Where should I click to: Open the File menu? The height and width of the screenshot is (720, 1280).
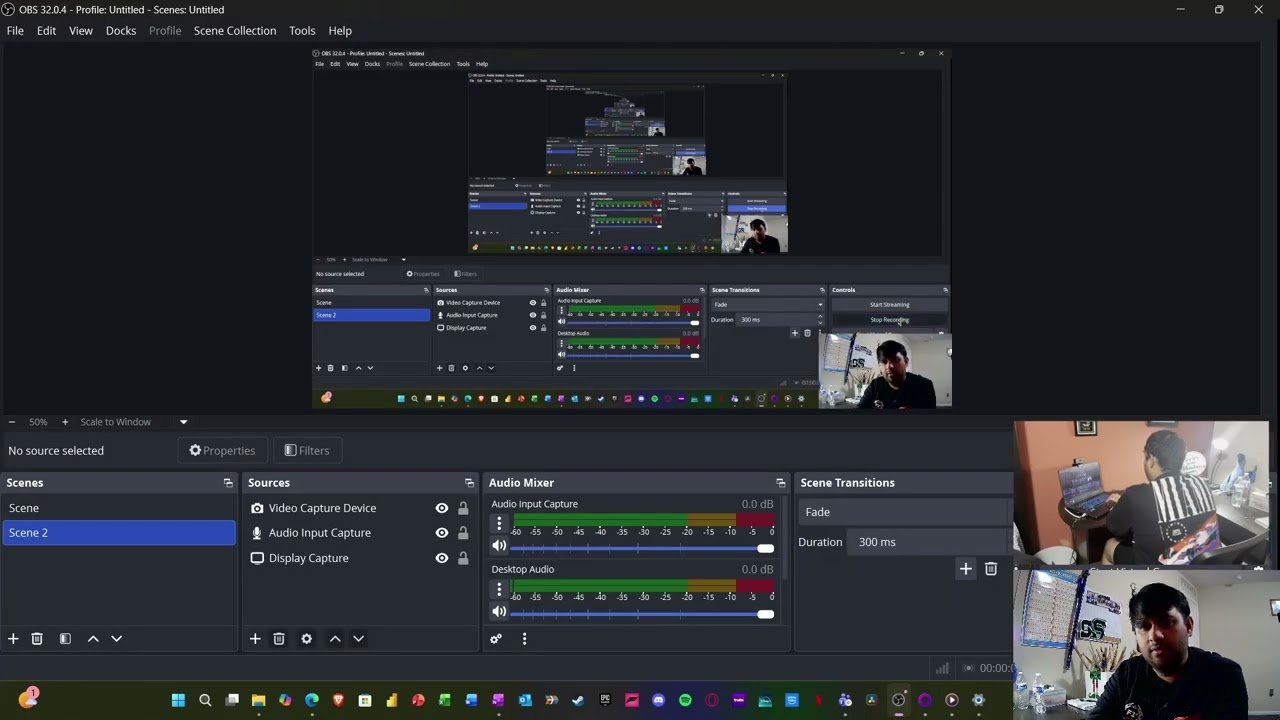pyautogui.click(x=15, y=31)
